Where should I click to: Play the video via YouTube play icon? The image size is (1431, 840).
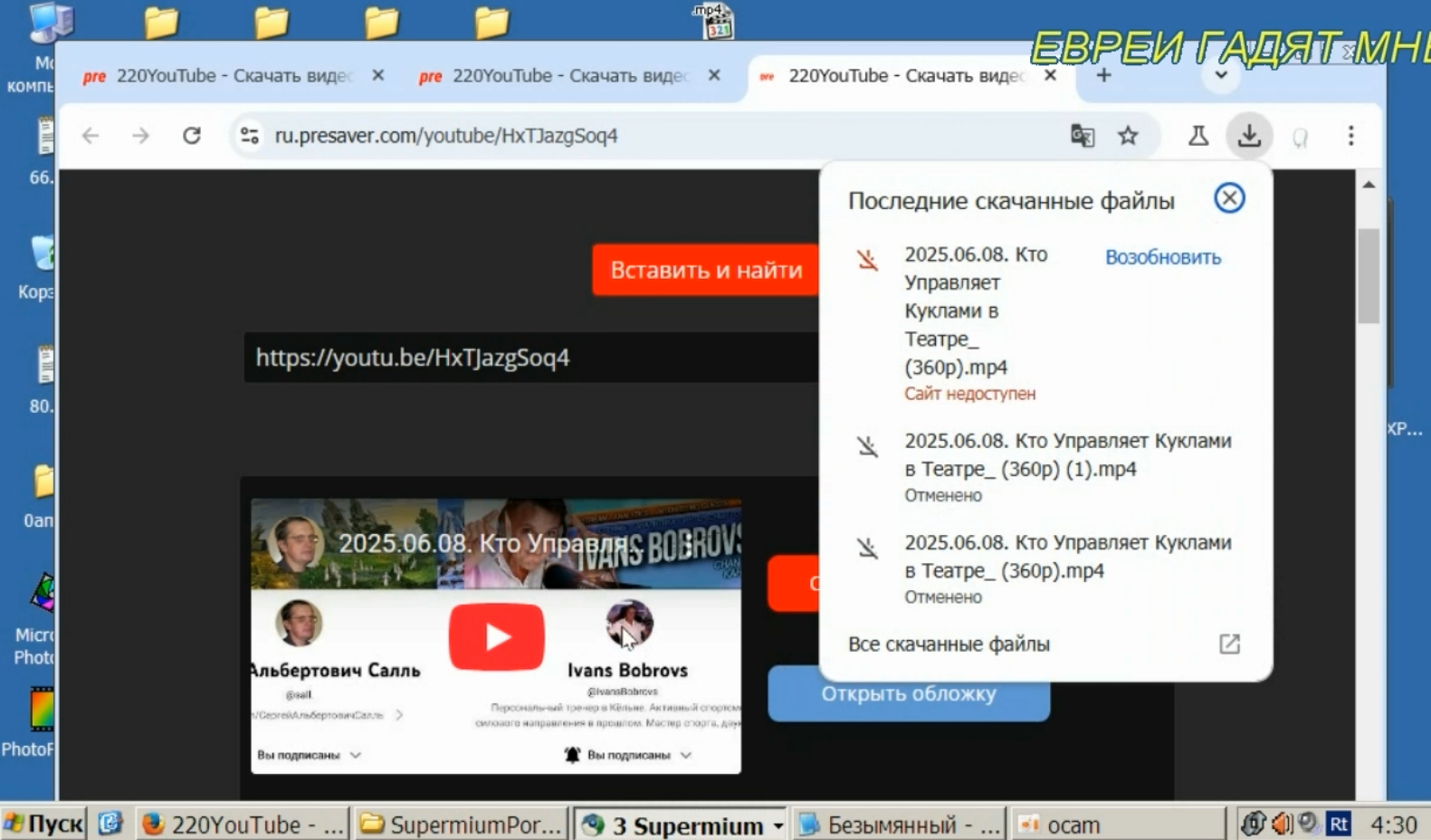pyautogui.click(x=496, y=637)
